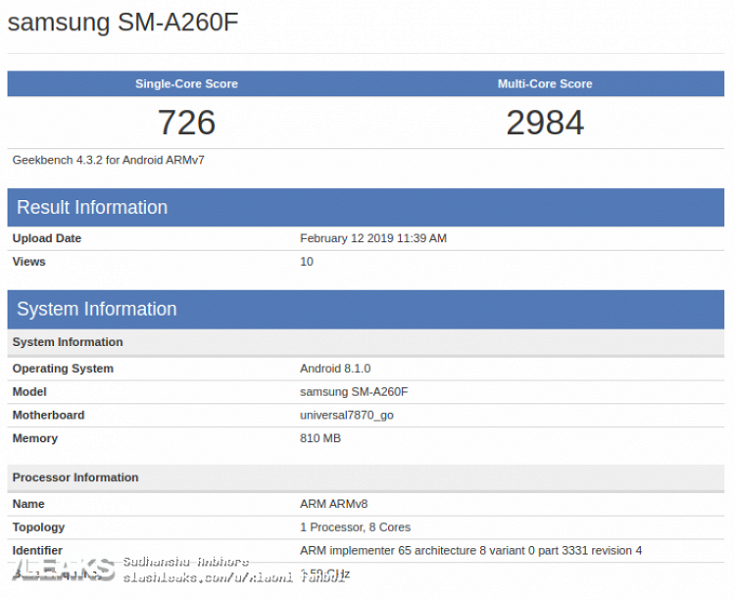Click the samsung SM-A260F page title
The height and width of the screenshot is (600, 735).
coord(123,23)
